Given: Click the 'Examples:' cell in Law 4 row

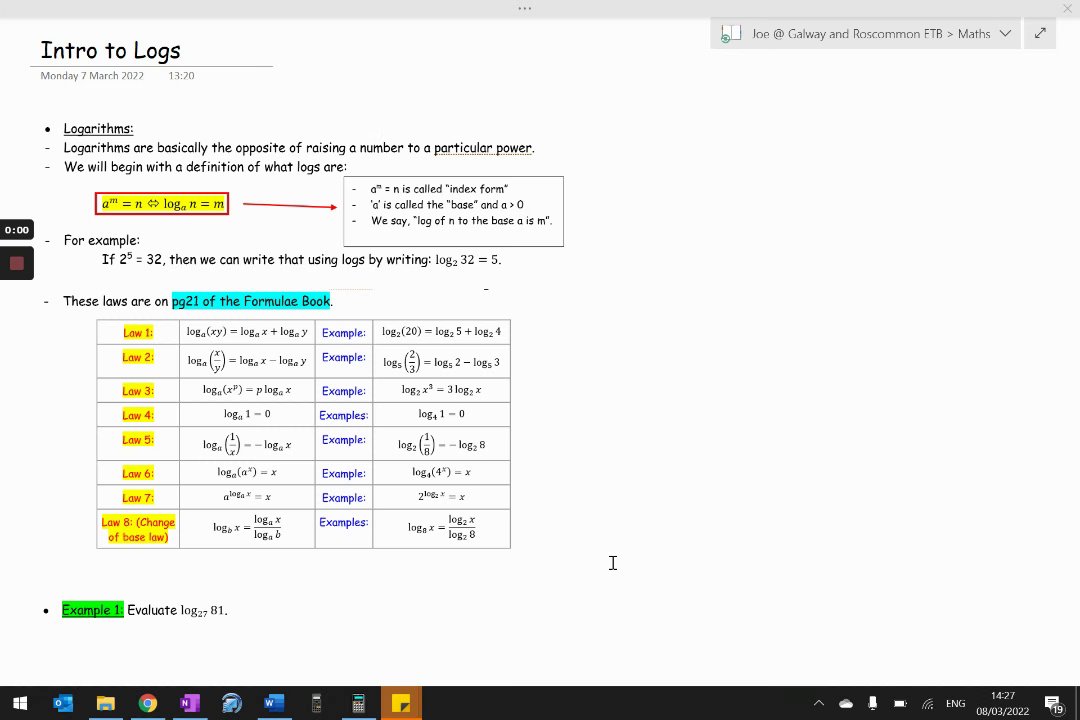Looking at the screenshot, I should point(344,415).
